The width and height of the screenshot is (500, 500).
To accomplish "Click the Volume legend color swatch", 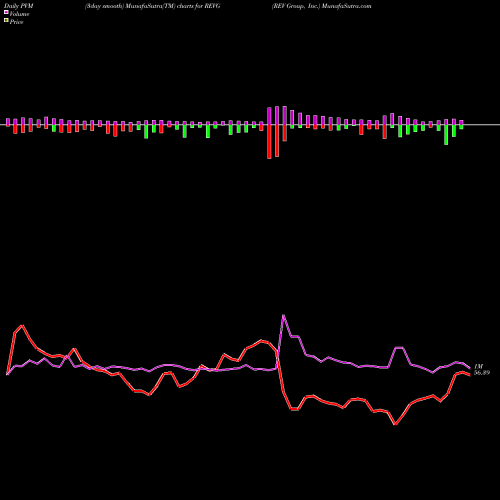I will coord(6,12).
